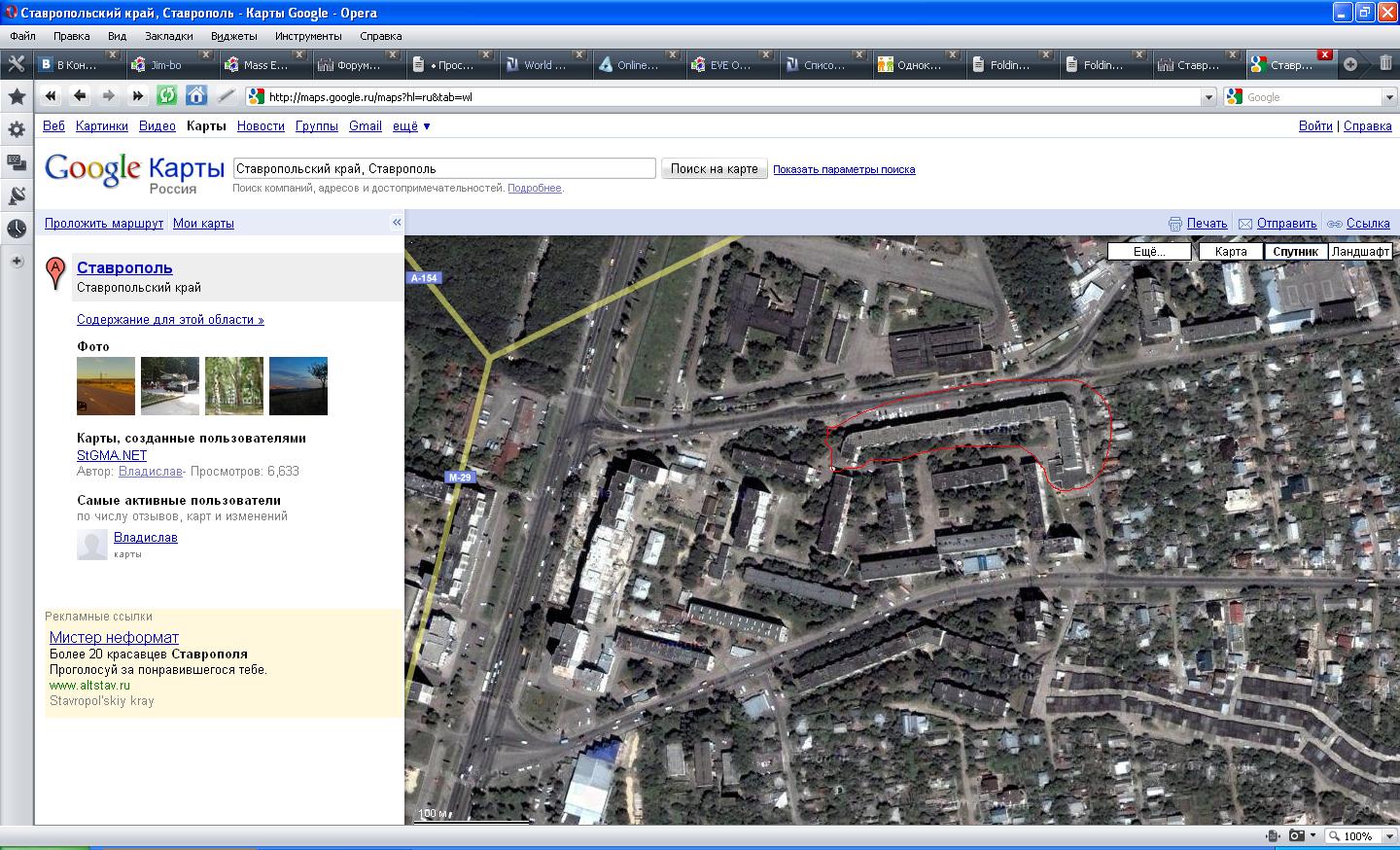Expand the ещё more-services dropdown
The width and height of the screenshot is (1400, 850).
tap(411, 126)
